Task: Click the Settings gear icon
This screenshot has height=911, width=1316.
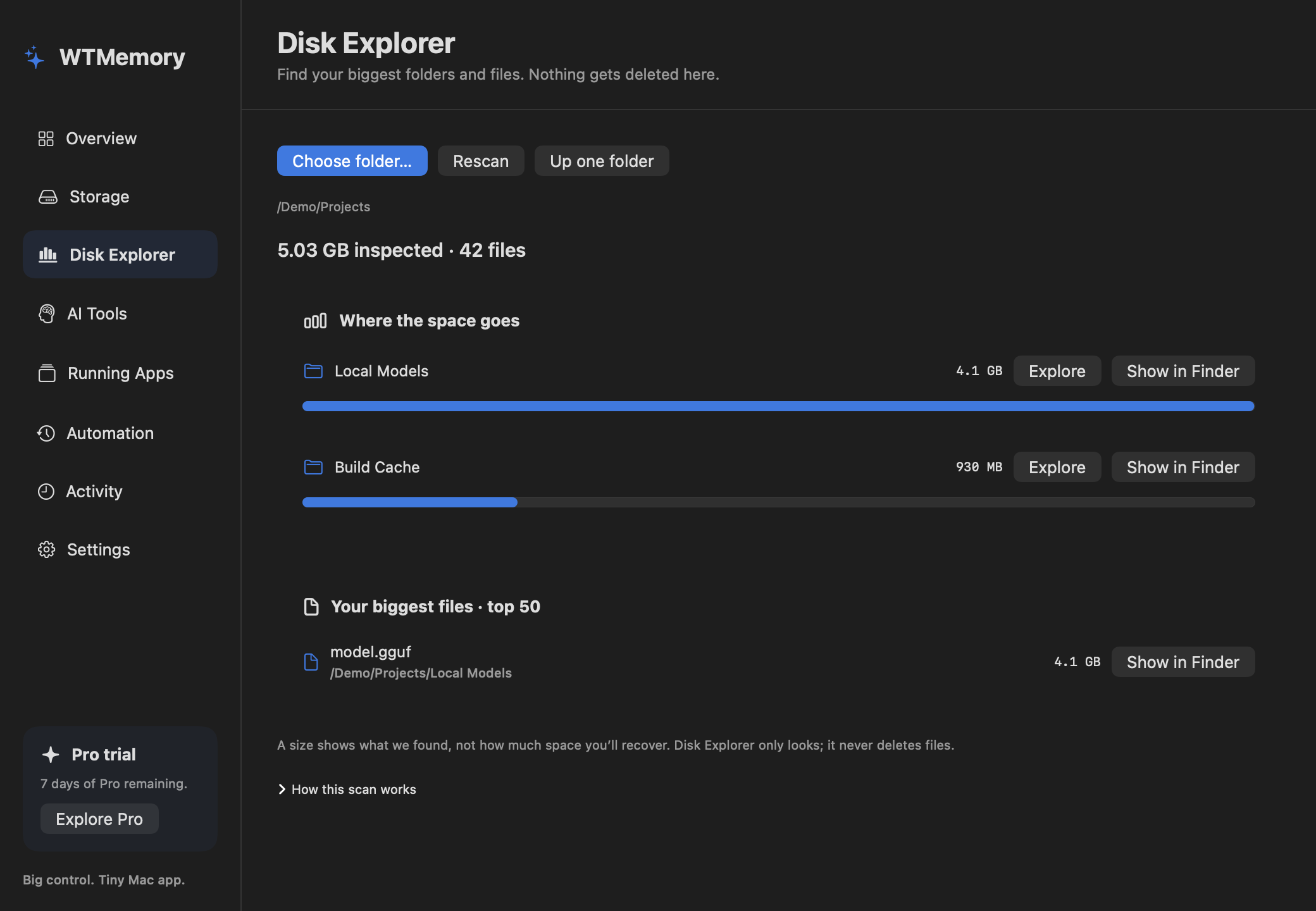Action: tap(46, 549)
